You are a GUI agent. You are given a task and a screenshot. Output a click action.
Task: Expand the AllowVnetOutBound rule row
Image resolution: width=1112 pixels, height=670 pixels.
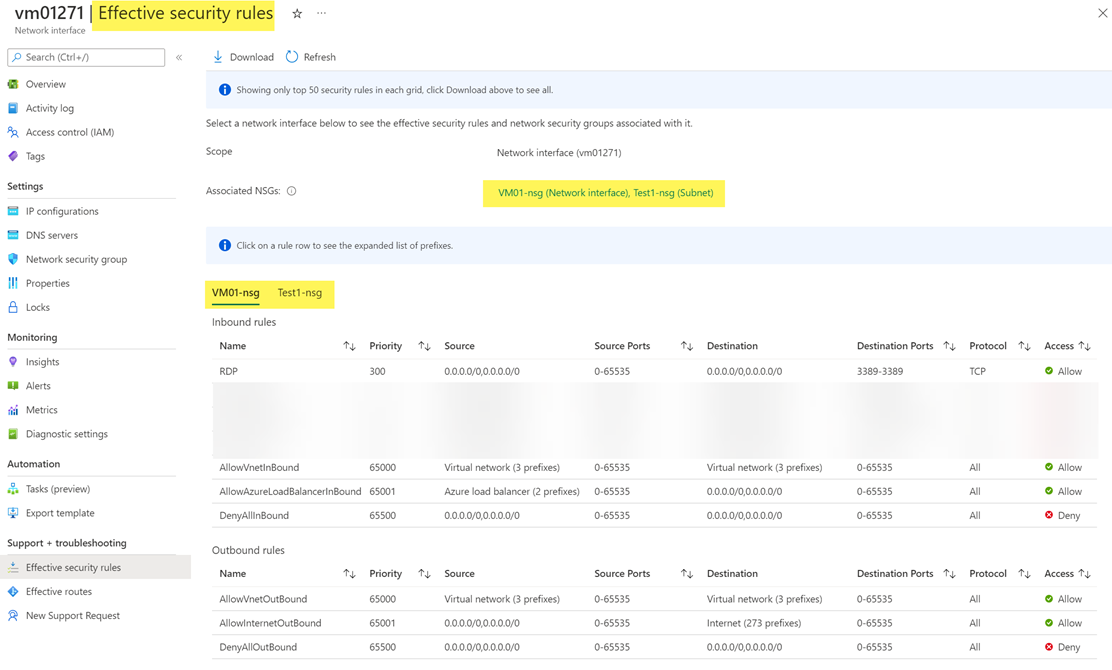(655, 599)
